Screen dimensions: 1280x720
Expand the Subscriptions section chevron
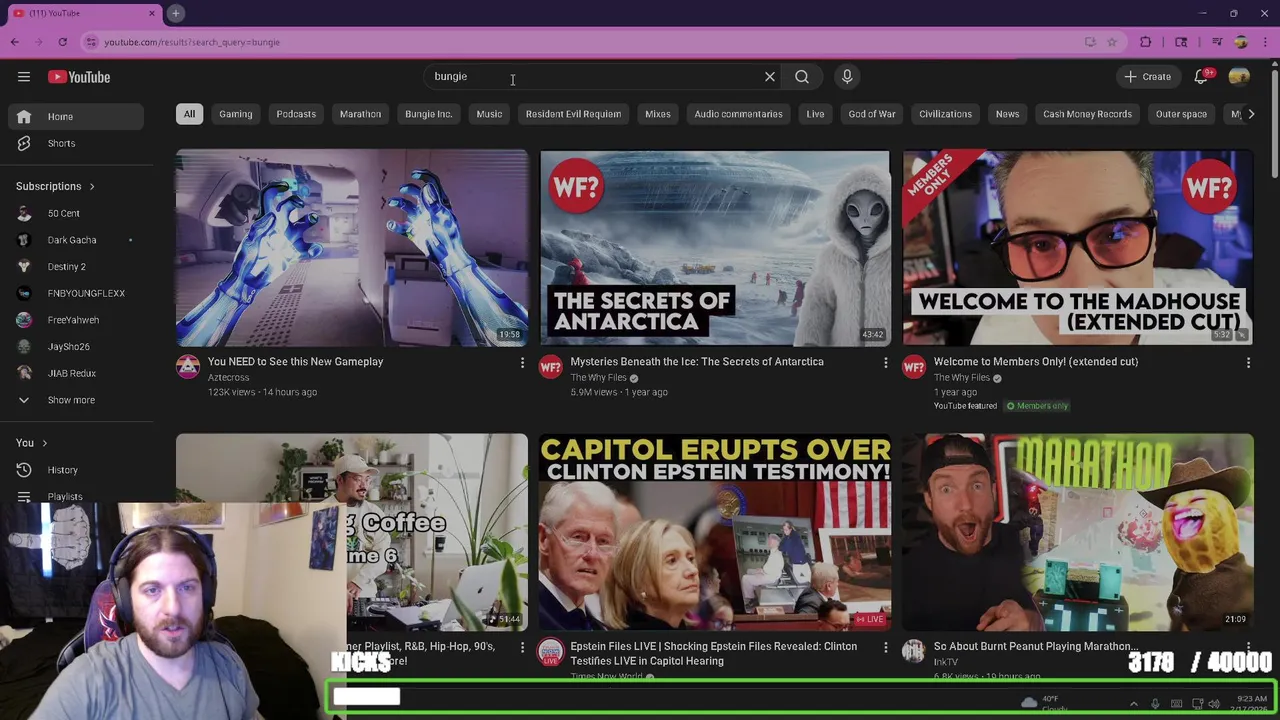[x=92, y=187]
